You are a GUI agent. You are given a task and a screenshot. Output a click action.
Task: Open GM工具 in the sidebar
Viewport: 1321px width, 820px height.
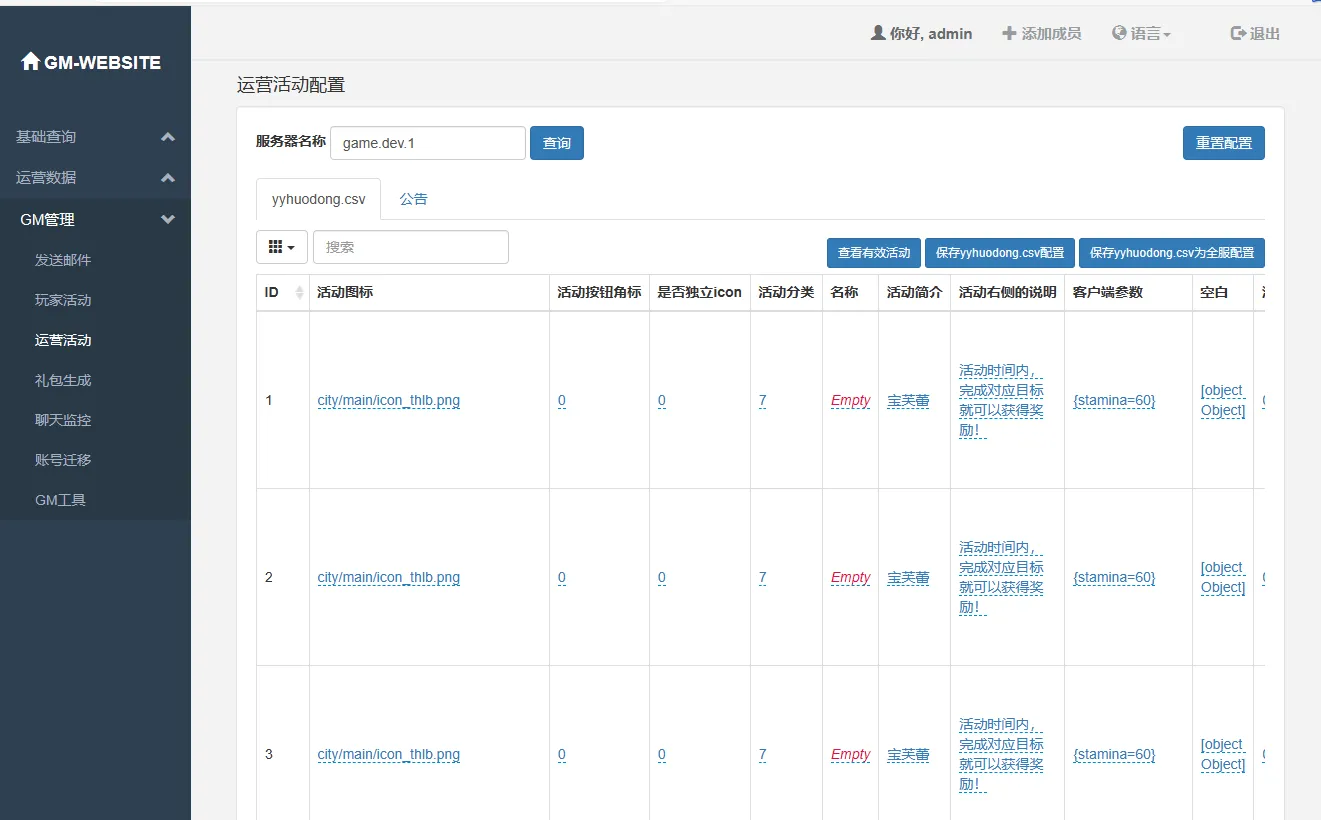pyautogui.click(x=60, y=500)
